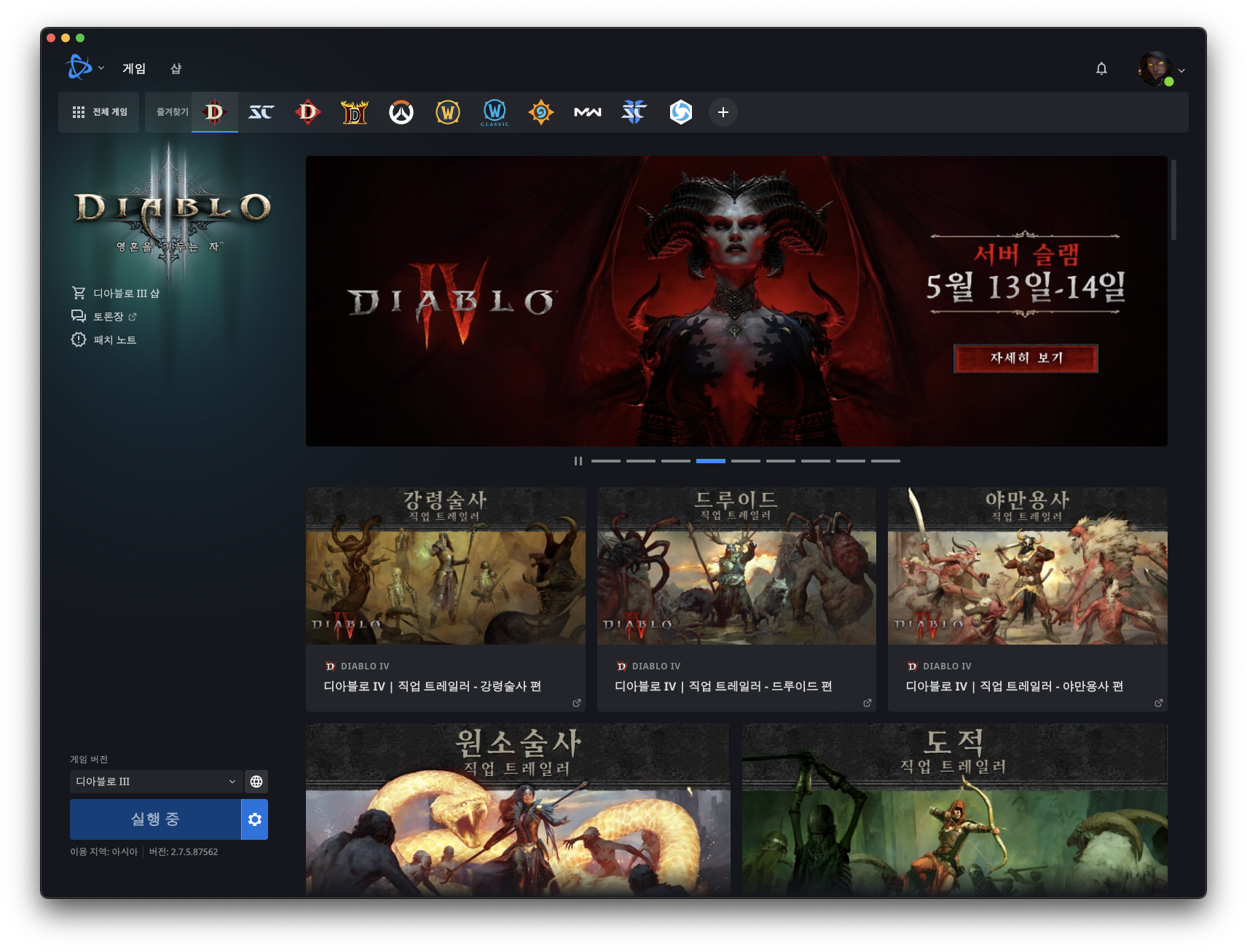Image resolution: width=1247 pixels, height=952 pixels.
Task: Click the Diablo III logo
Action: click(x=172, y=211)
